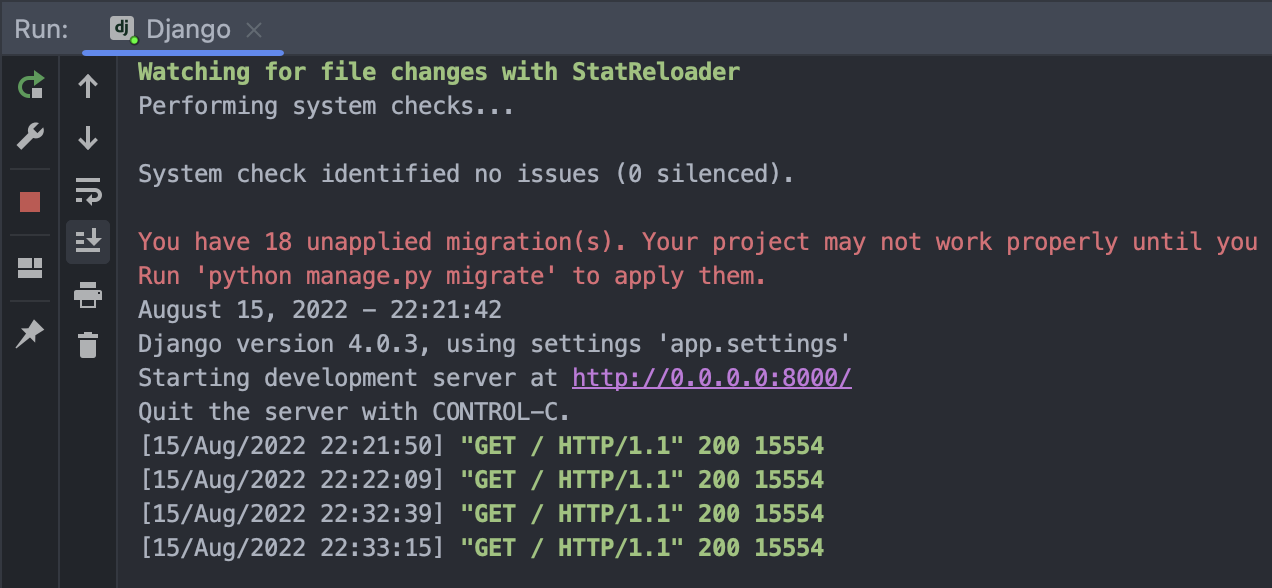Clear all console output with trash icon
1272x588 pixels.
(88, 344)
